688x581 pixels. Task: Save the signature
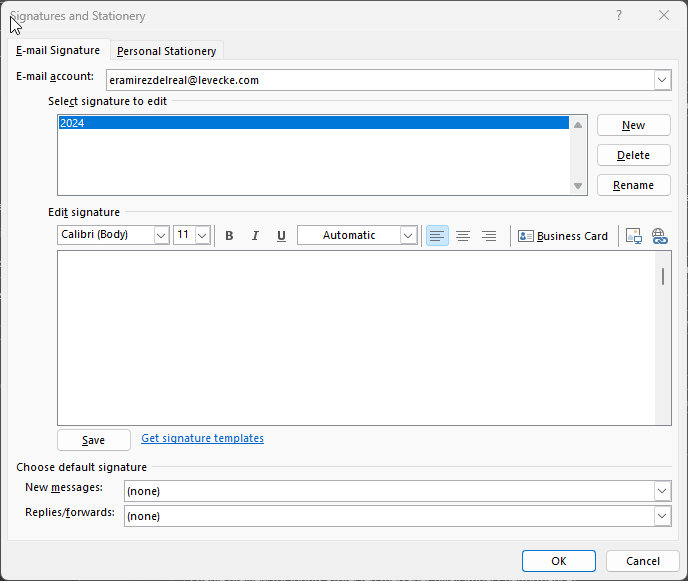[x=93, y=440]
